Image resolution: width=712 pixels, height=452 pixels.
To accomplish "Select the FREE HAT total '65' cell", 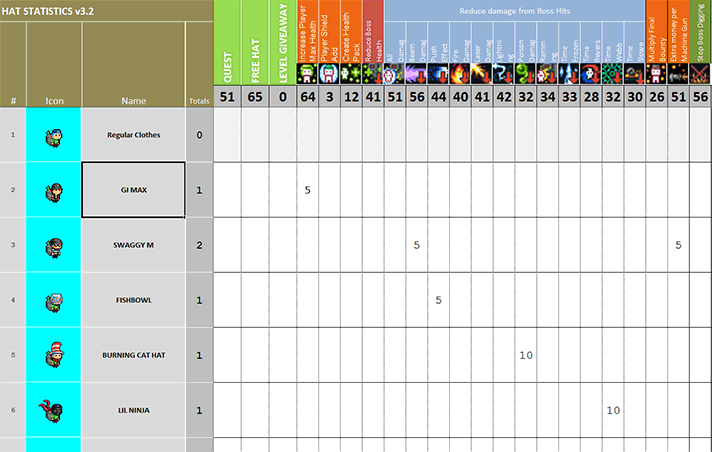I will (255, 96).
